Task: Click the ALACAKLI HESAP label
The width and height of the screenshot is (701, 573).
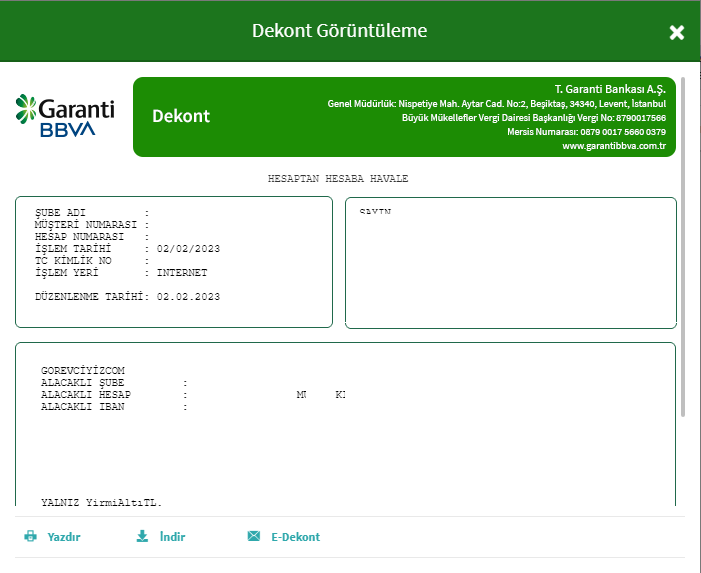Action: click(86, 395)
